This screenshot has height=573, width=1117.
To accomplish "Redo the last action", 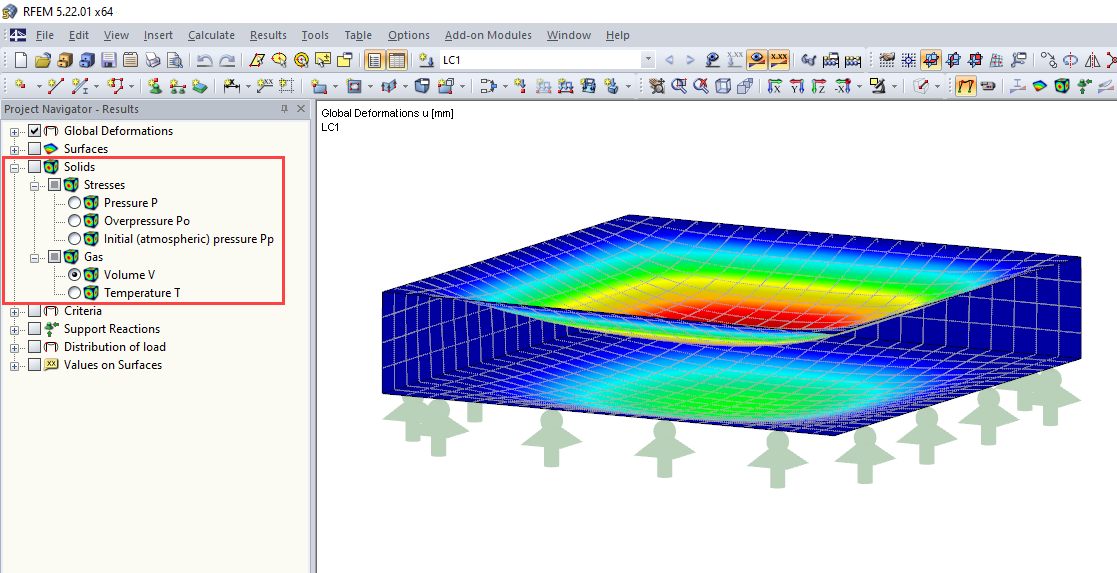I will coord(227,60).
